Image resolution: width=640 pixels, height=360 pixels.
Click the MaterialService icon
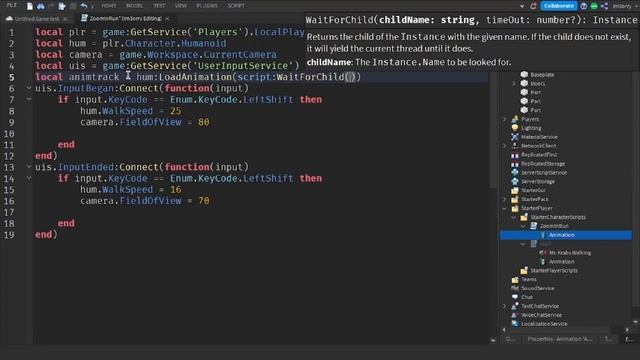pyautogui.click(x=515, y=137)
